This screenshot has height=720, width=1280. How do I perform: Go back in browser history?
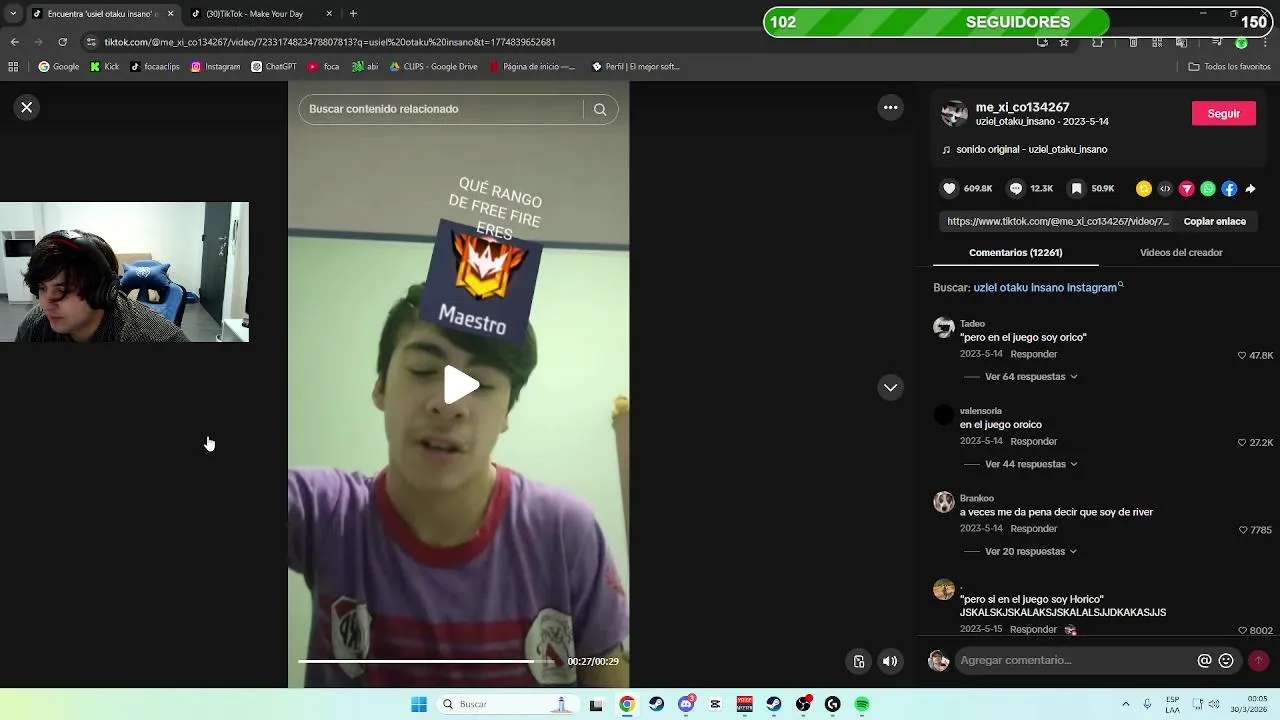[x=14, y=42]
